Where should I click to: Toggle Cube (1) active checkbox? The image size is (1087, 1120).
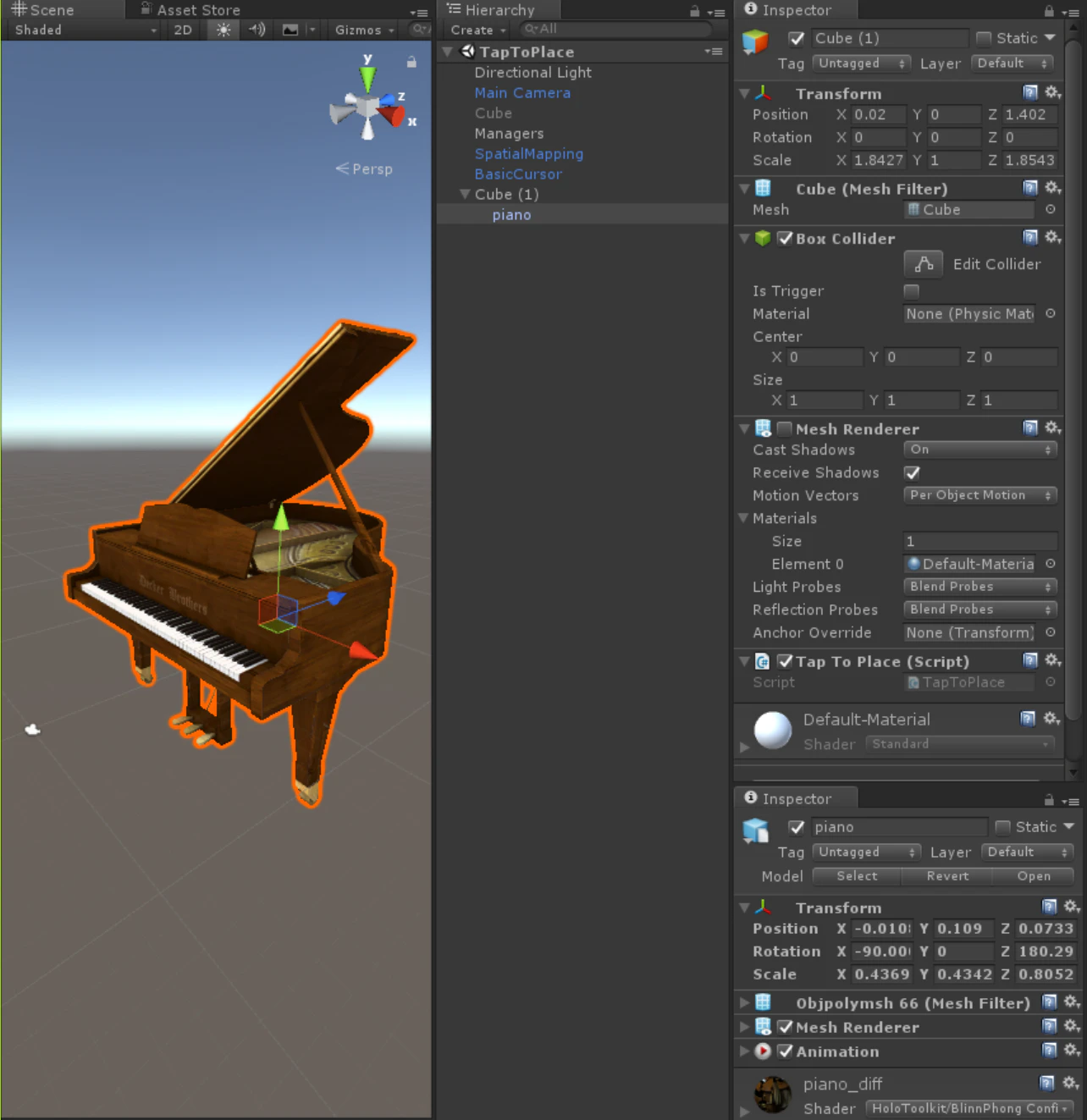(797, 38)
